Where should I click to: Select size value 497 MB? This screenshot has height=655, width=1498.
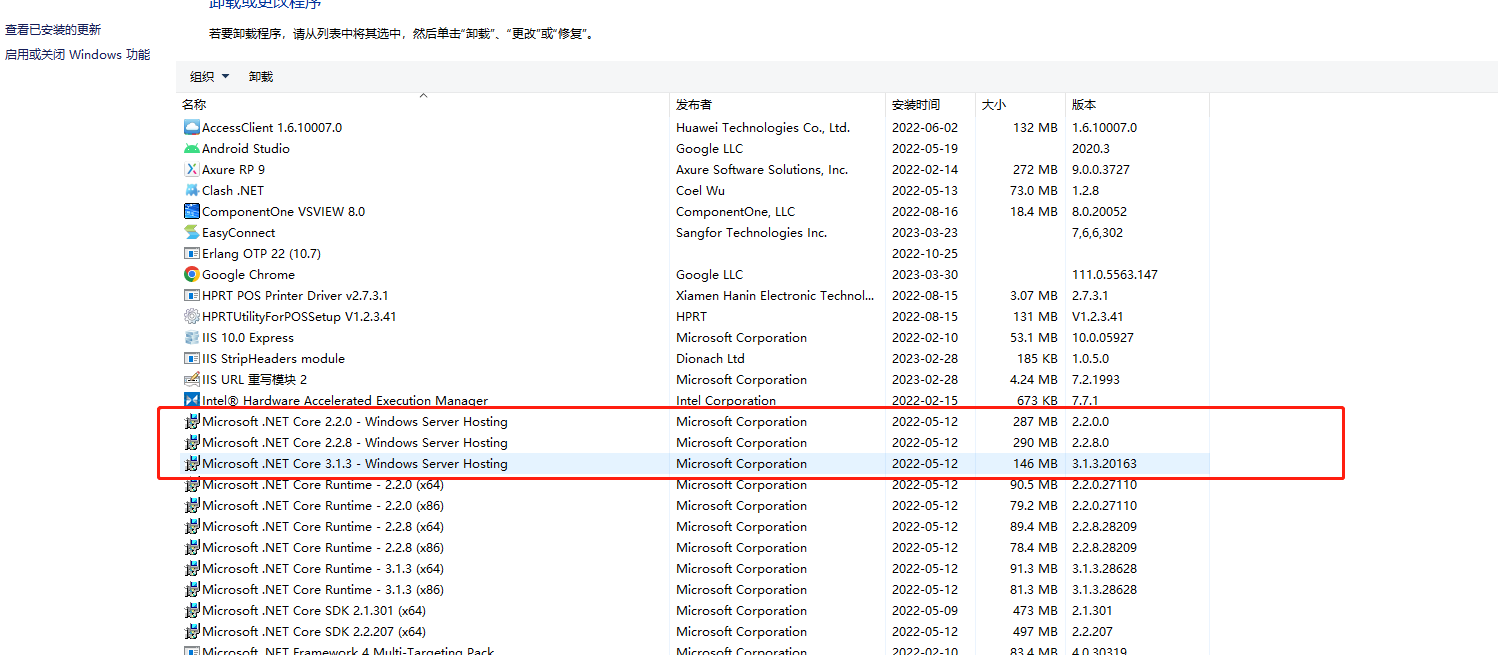point(1034,631)
